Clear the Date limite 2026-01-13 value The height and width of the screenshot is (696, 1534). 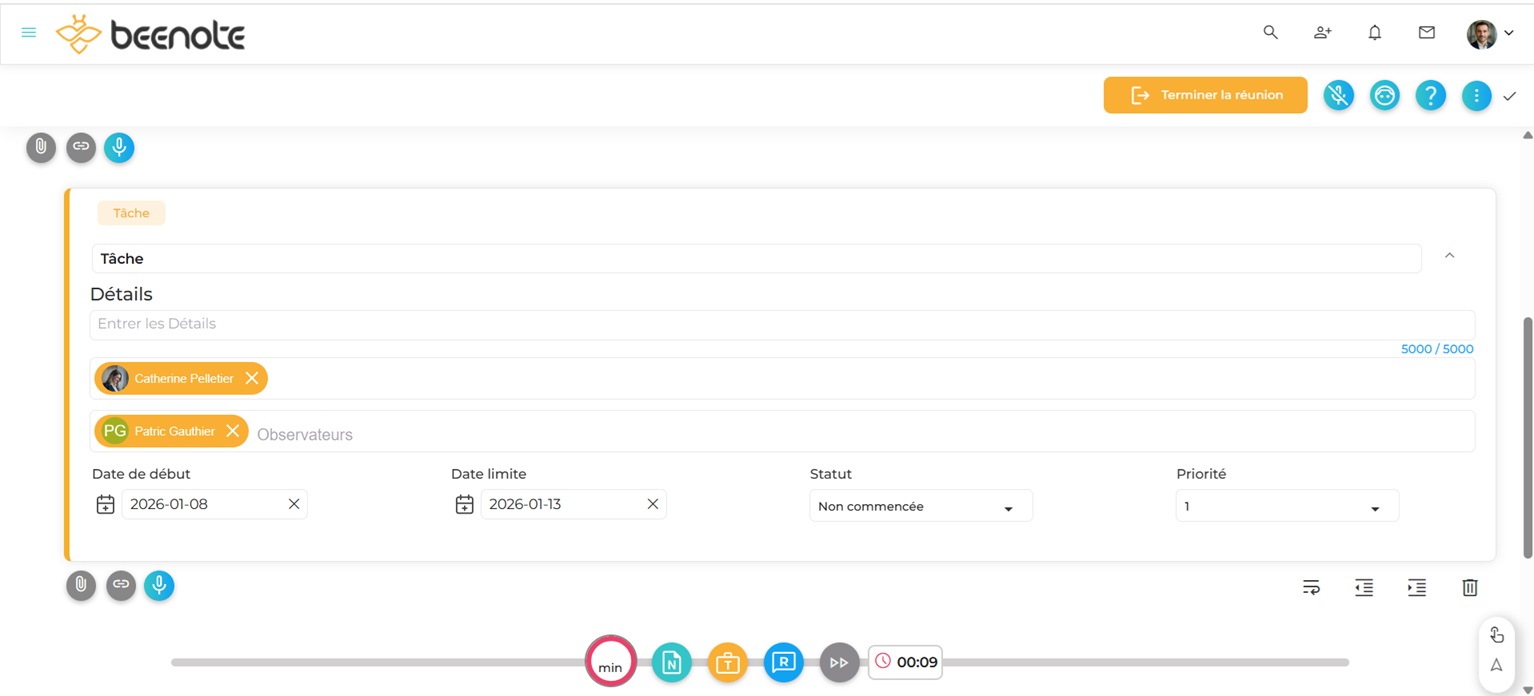[x=653, y=504]
